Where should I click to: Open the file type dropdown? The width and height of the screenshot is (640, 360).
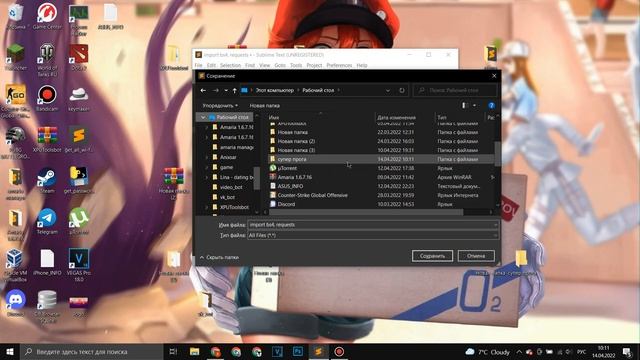[495, 235]
